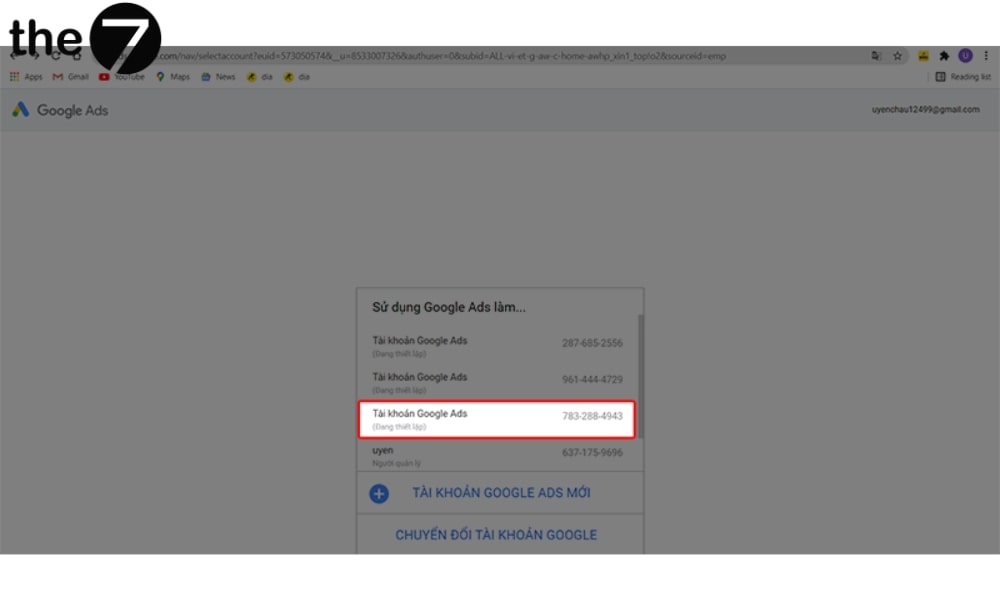Open the Chrome profile avatar

point(965,56)
